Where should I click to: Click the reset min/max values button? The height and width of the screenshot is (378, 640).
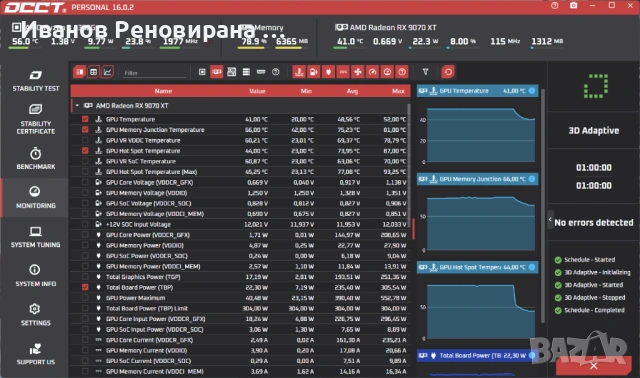coord(448,72)
